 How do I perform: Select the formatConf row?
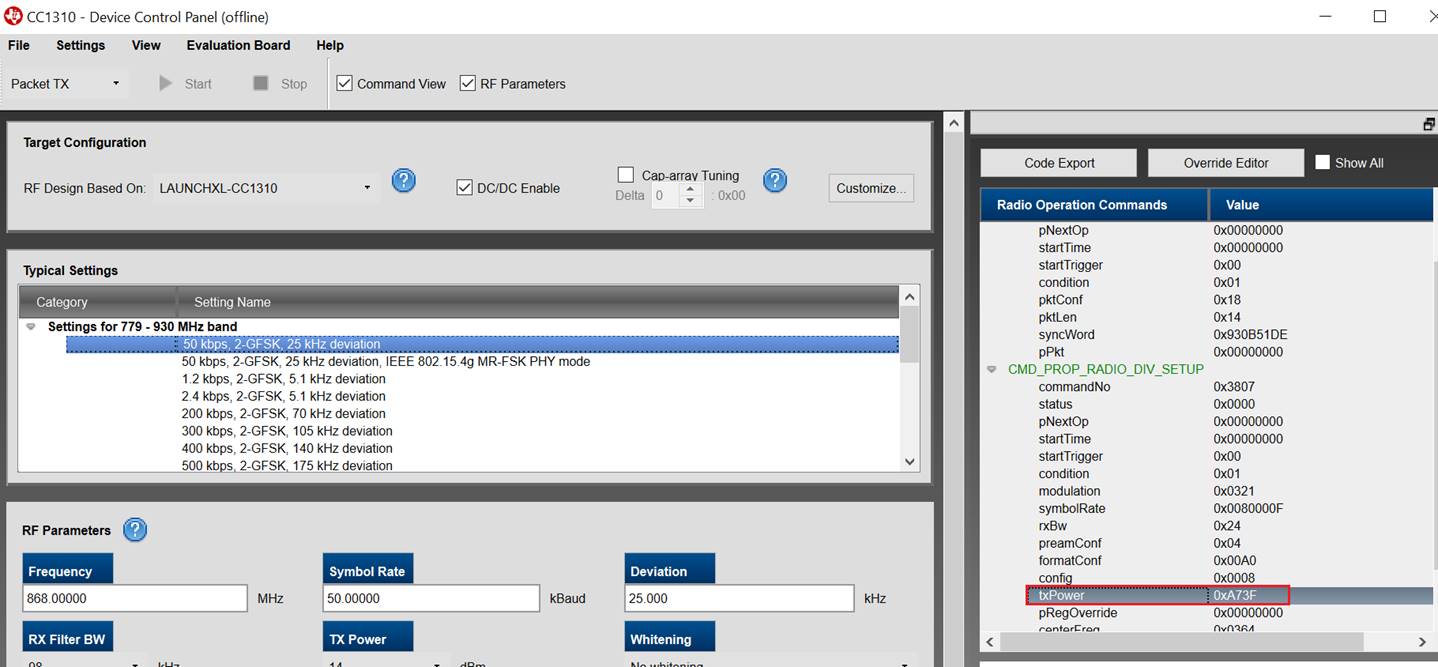pyautogui.click(x=1207, y=560)
